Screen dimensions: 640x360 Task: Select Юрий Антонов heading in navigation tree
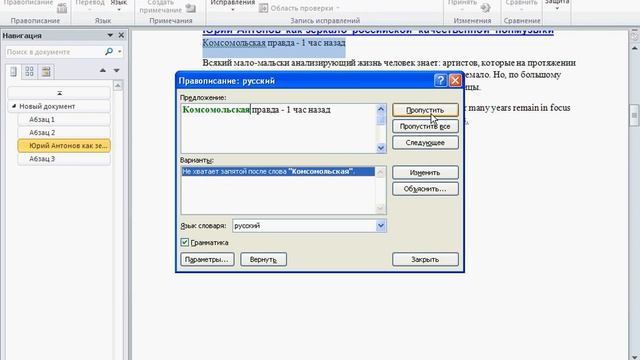coord(64,146)
